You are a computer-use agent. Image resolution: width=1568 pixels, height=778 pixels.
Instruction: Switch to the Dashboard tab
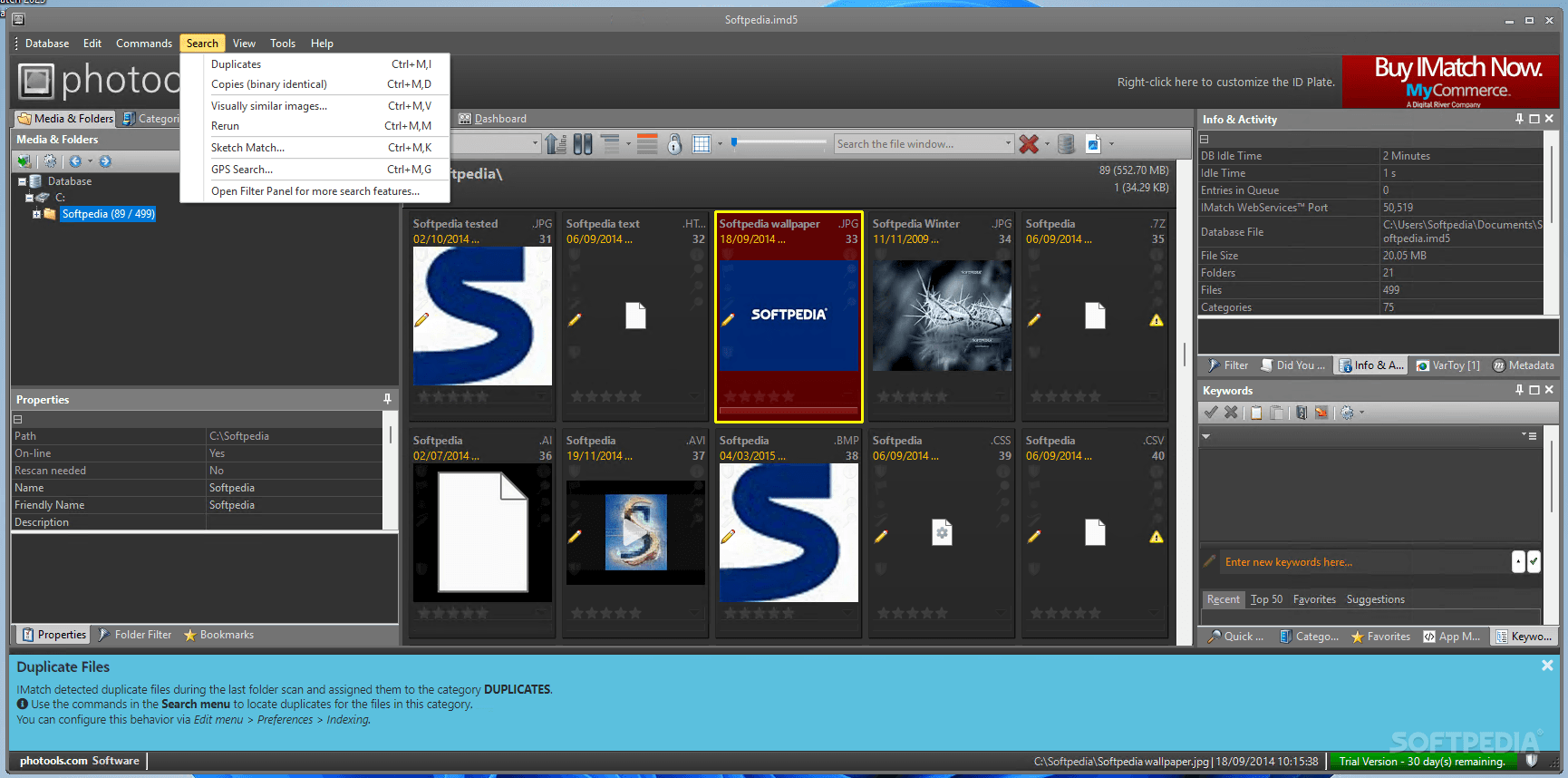pyautogui.click(x=492, y=119)
